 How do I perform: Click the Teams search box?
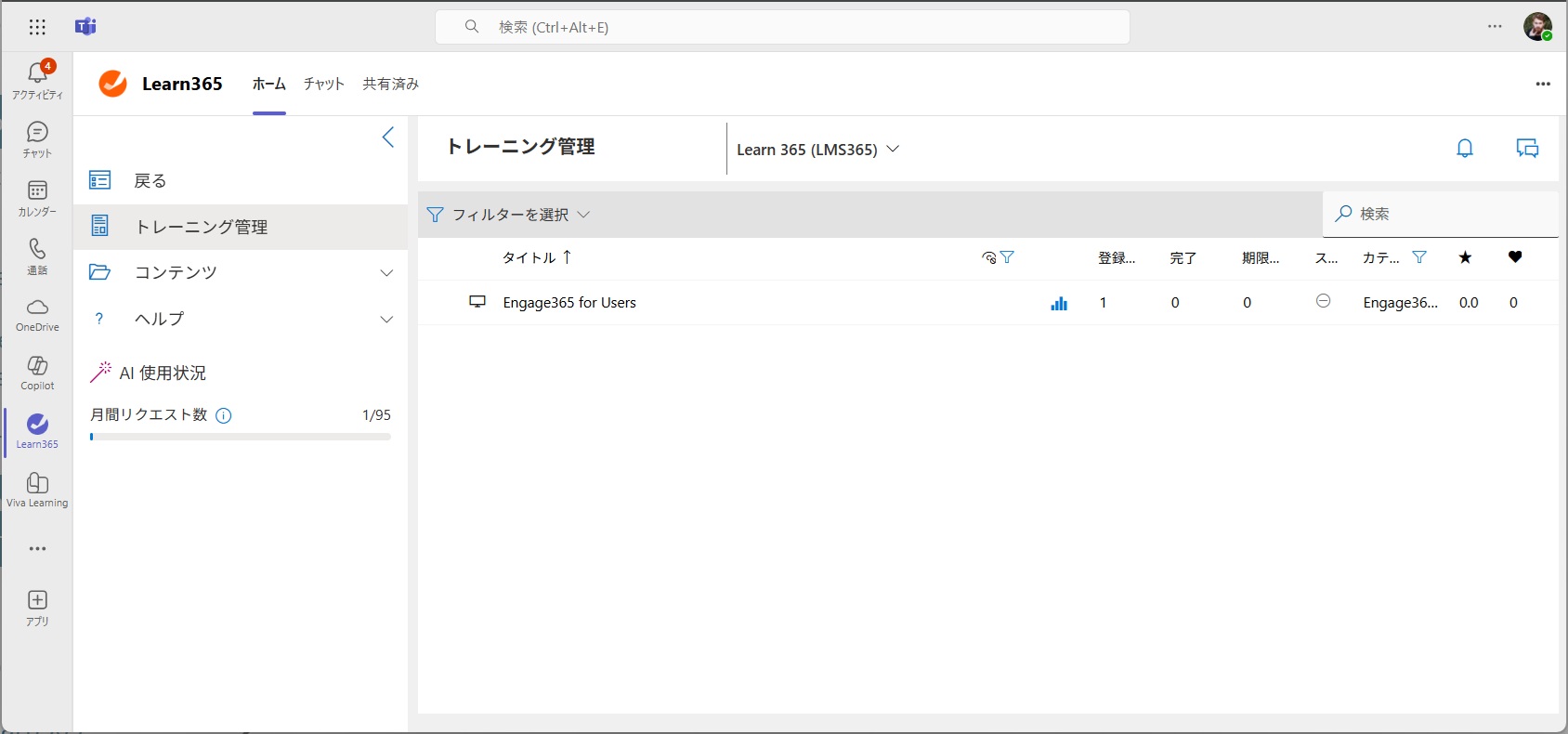pyautogui.click(x=782, y=27)
